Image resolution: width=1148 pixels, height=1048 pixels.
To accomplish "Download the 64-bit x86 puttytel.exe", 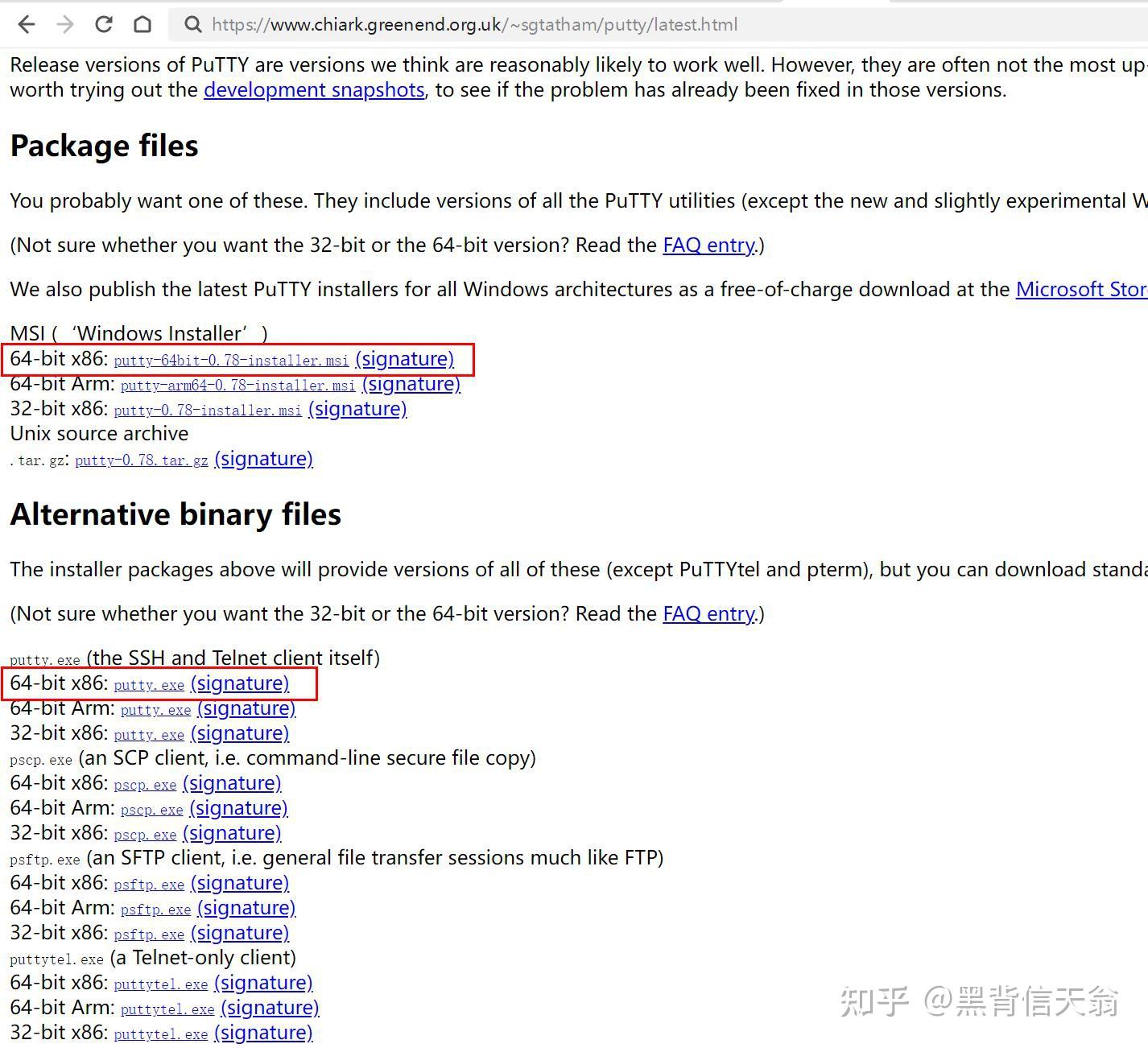I will 161,984.
